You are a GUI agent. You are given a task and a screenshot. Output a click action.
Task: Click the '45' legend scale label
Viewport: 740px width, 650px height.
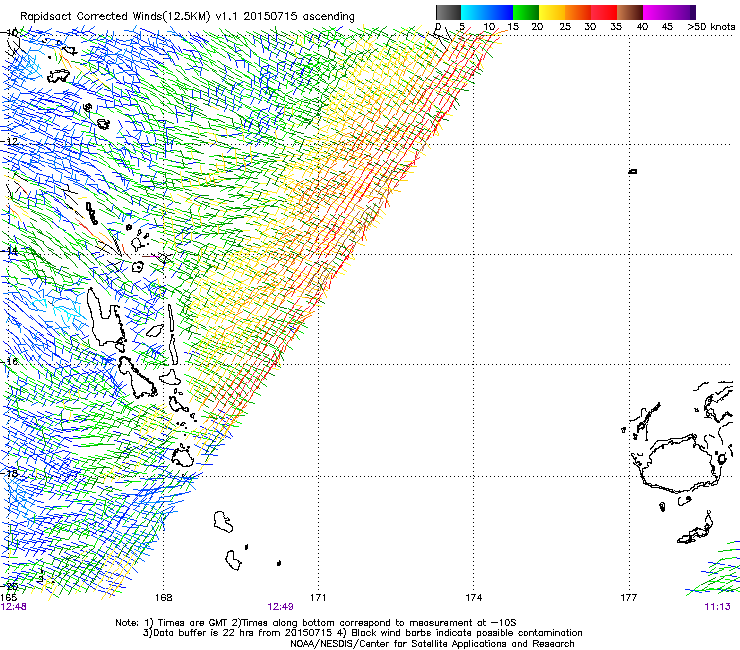[x=667, y=27]
